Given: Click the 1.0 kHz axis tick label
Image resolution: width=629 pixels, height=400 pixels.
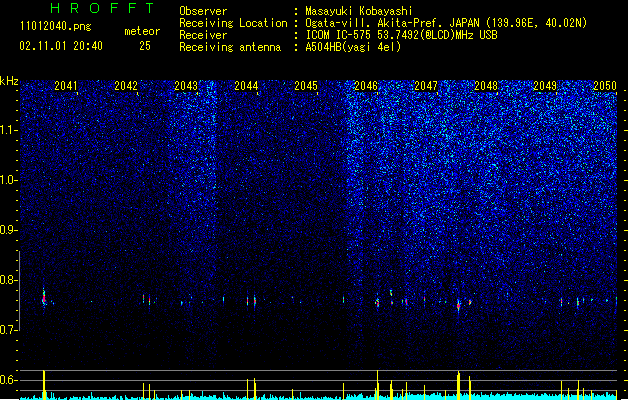Looking at the screenshot, I should pyautogui.click(x=8, y=180).
